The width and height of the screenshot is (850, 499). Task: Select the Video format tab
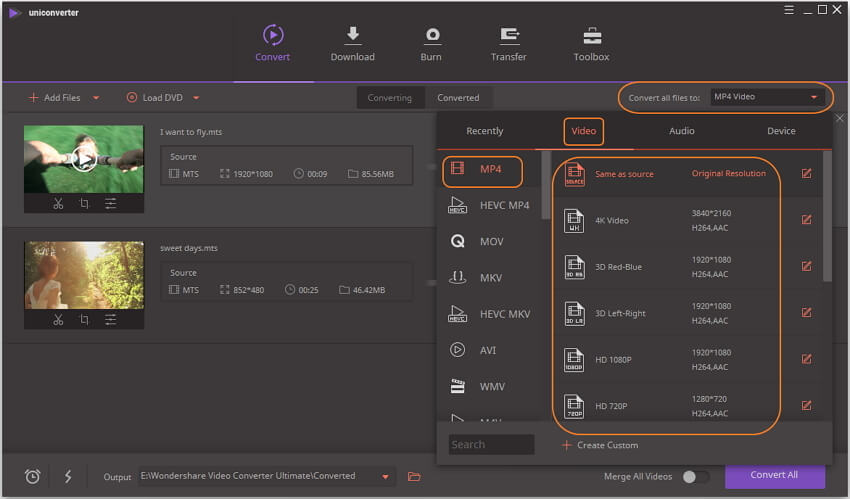583,131
